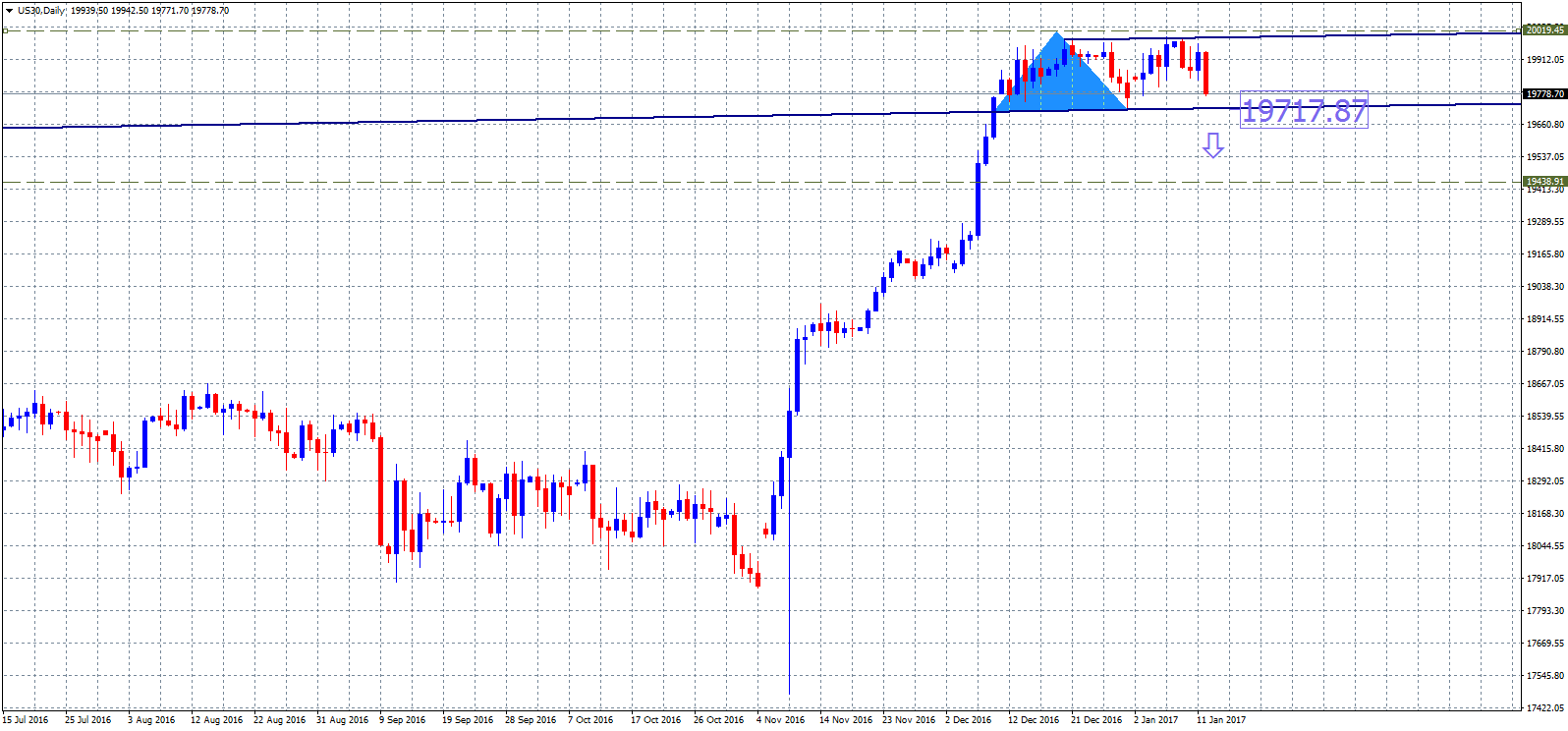Click the 18292.05 price axis label

point(1544,481)
